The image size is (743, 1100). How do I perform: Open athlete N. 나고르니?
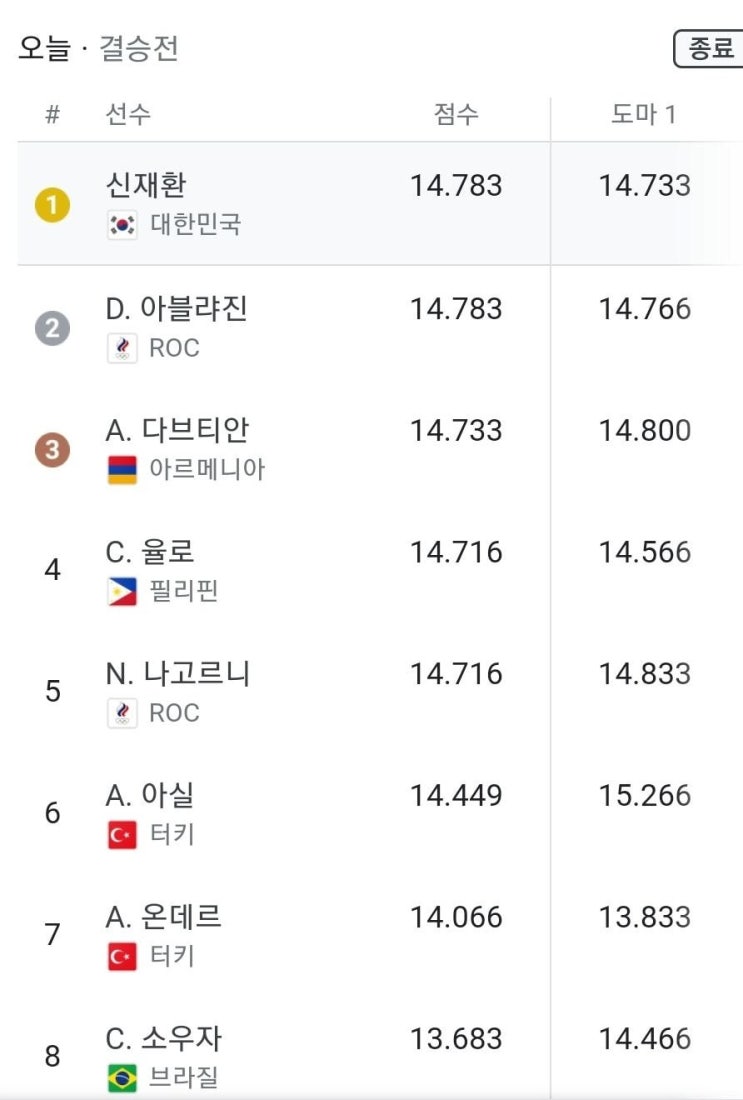point(178,673)
